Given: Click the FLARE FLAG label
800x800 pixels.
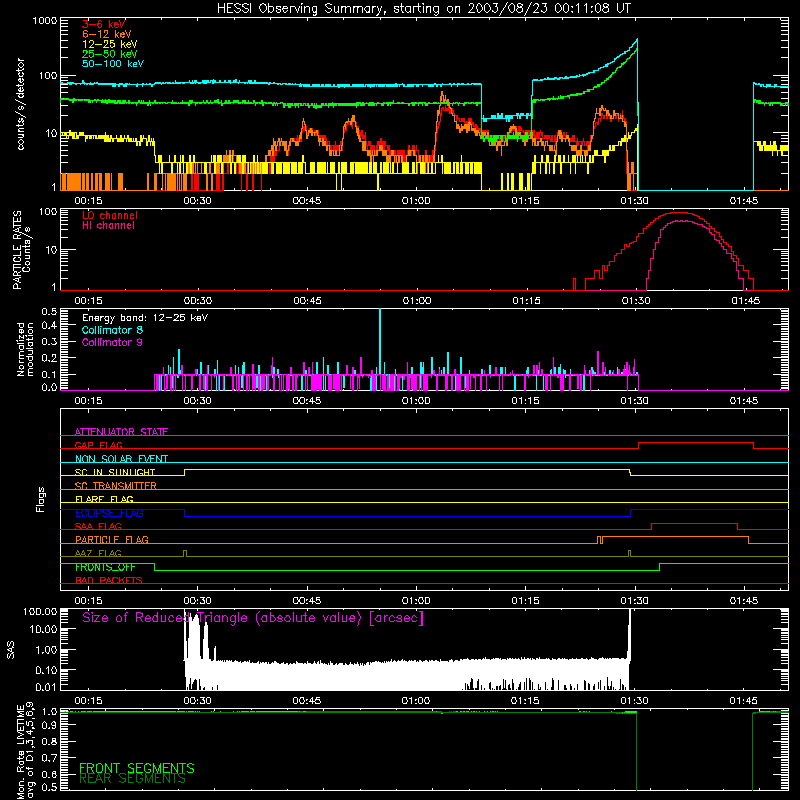Looking at the screenshot, I should click(x=104, y=499).
